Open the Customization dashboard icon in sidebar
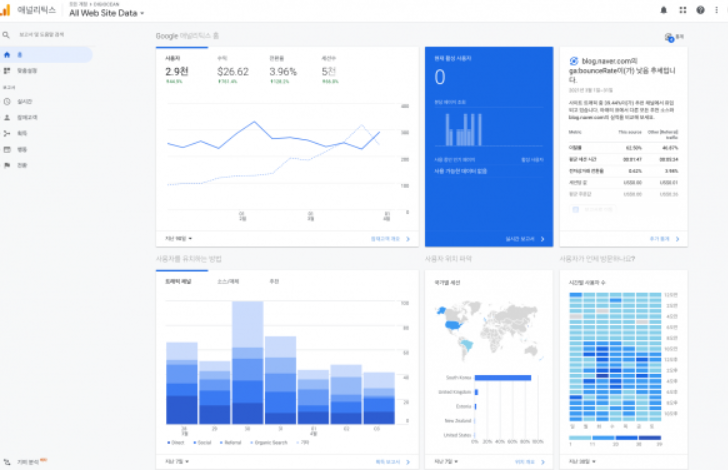 click(x=7, y=71)
